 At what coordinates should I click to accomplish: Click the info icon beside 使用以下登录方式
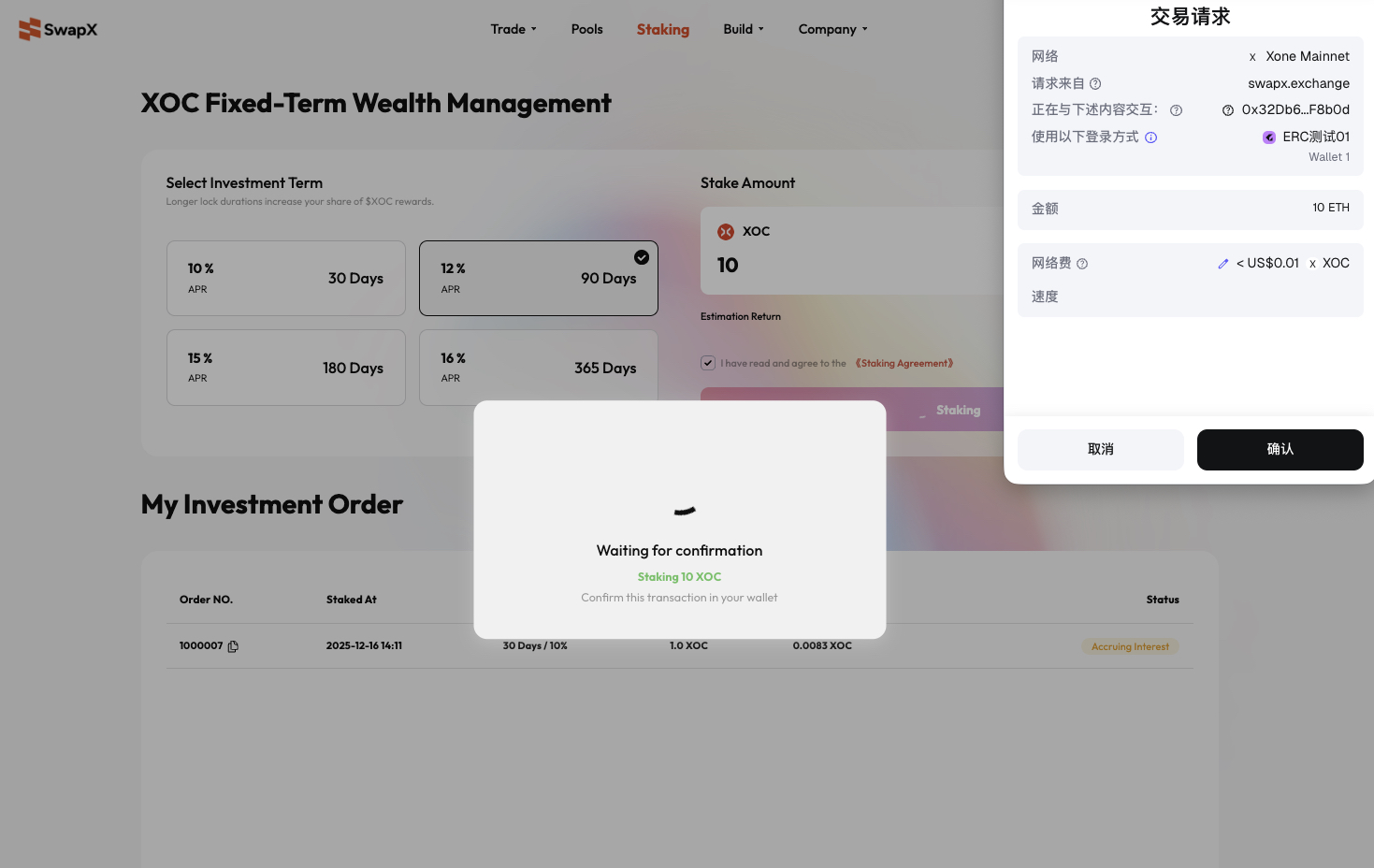[x=1151, y=137]
